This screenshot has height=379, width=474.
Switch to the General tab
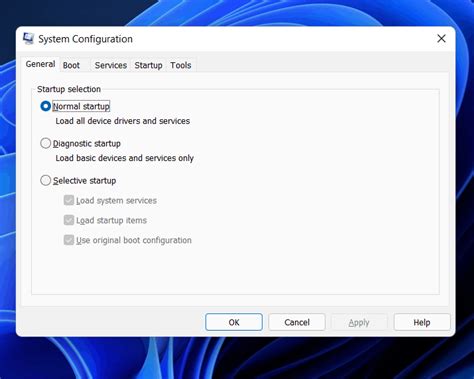click(x=40, y=64)
